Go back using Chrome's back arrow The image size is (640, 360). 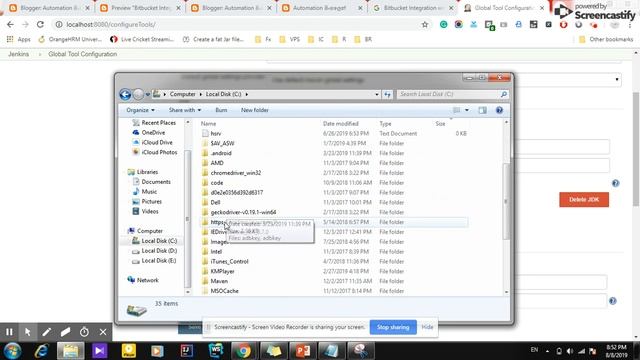[x=10, y=24]
